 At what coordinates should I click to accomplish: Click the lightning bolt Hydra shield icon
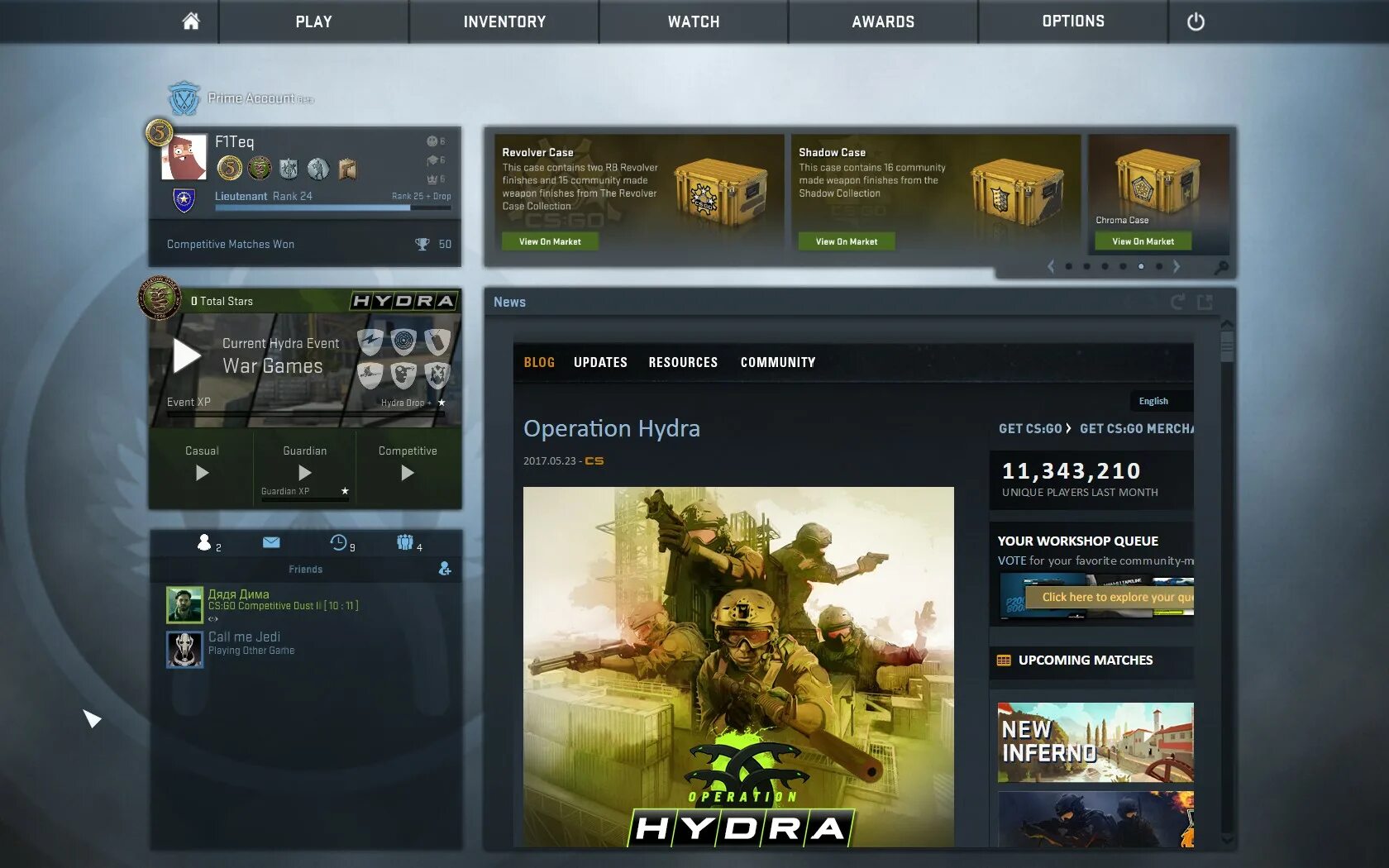point(370,341)
